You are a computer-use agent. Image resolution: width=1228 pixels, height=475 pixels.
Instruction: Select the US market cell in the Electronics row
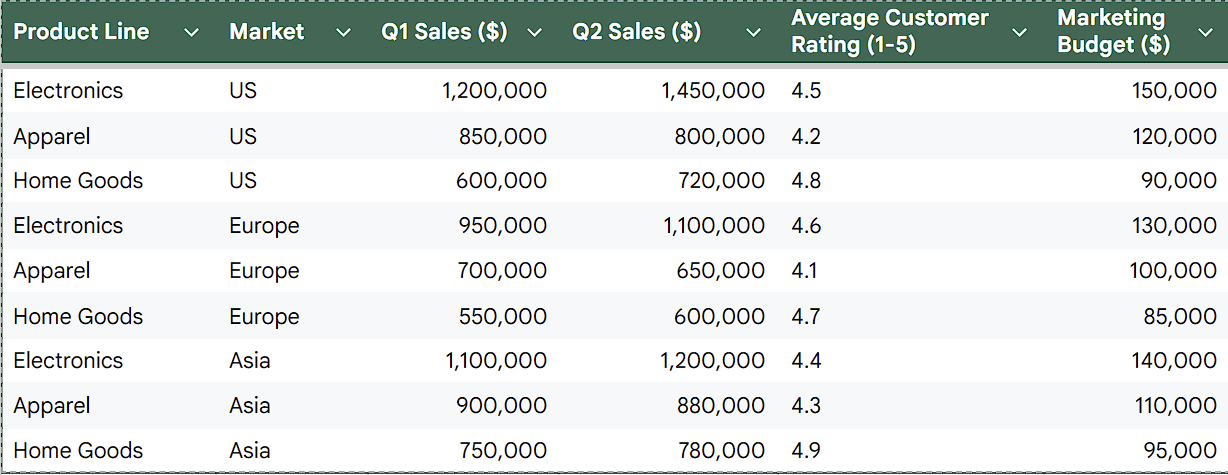pyautogui.click(x=243, y=91)
